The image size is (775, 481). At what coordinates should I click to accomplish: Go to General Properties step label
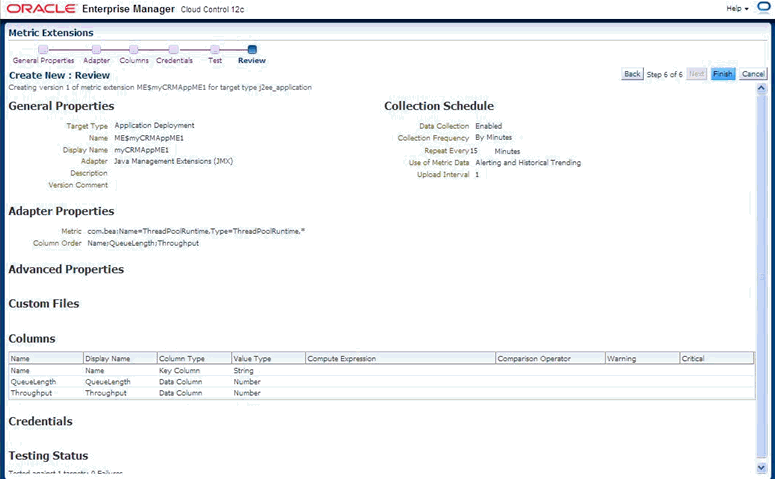(x=43, y=60)
